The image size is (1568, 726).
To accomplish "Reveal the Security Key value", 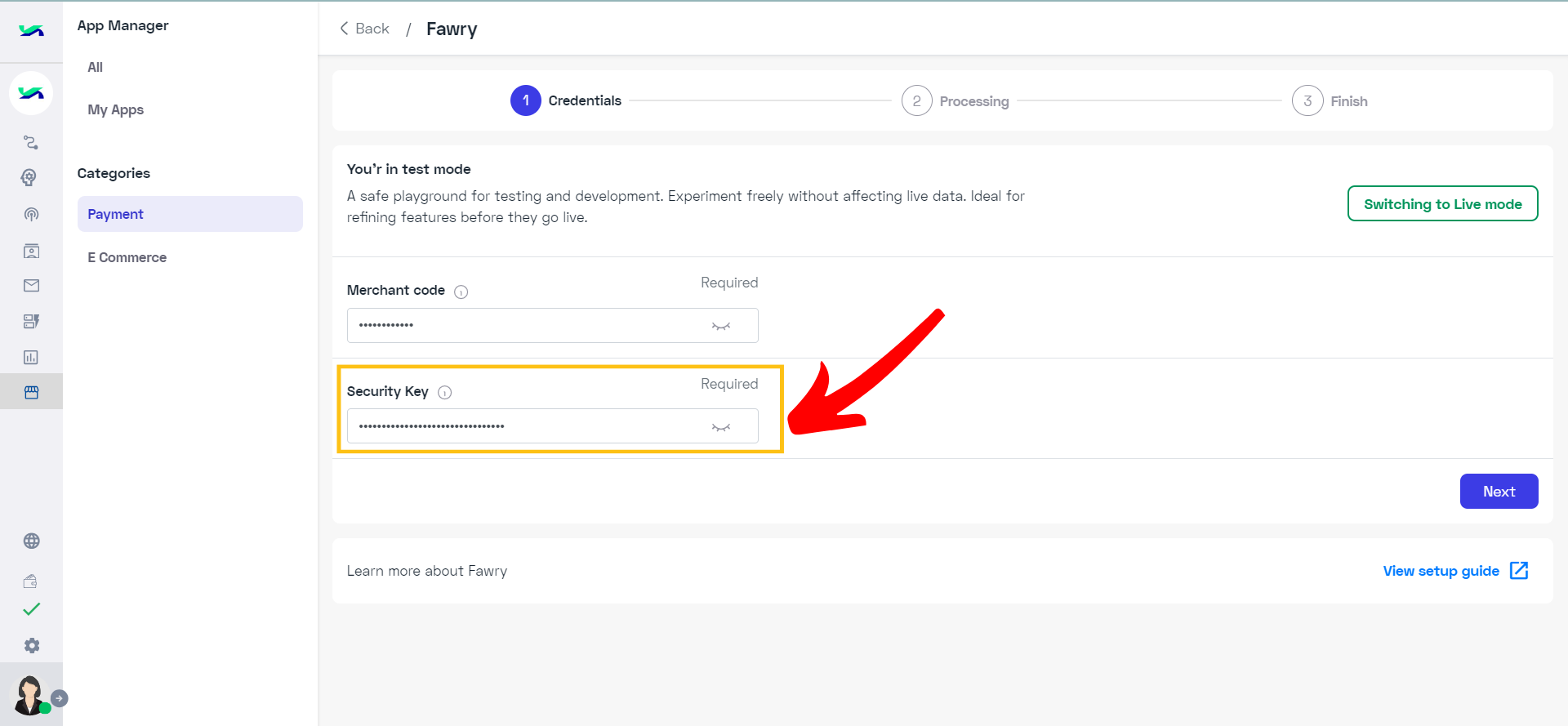I will [x=720, y=427].
